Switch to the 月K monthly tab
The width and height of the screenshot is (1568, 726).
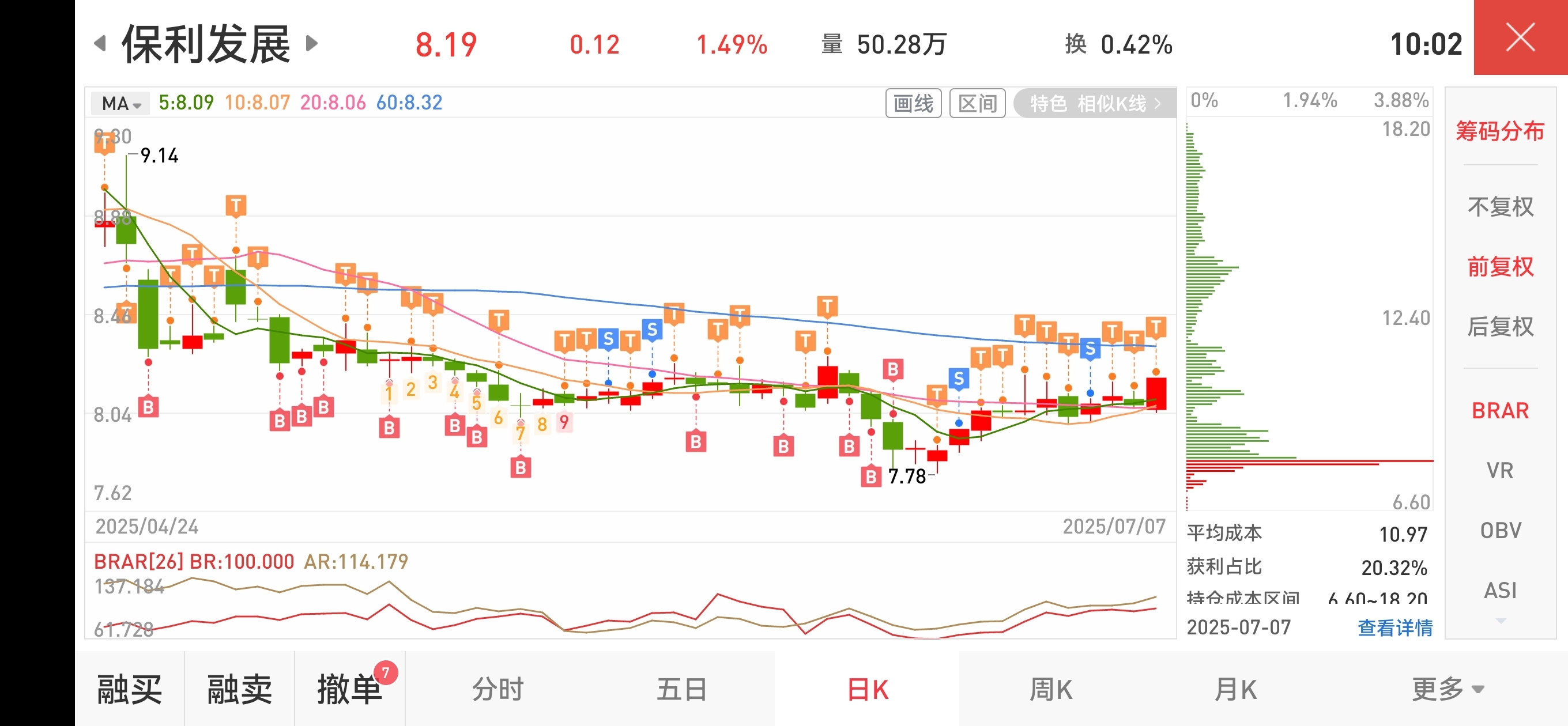click(x=1235, y=690)
